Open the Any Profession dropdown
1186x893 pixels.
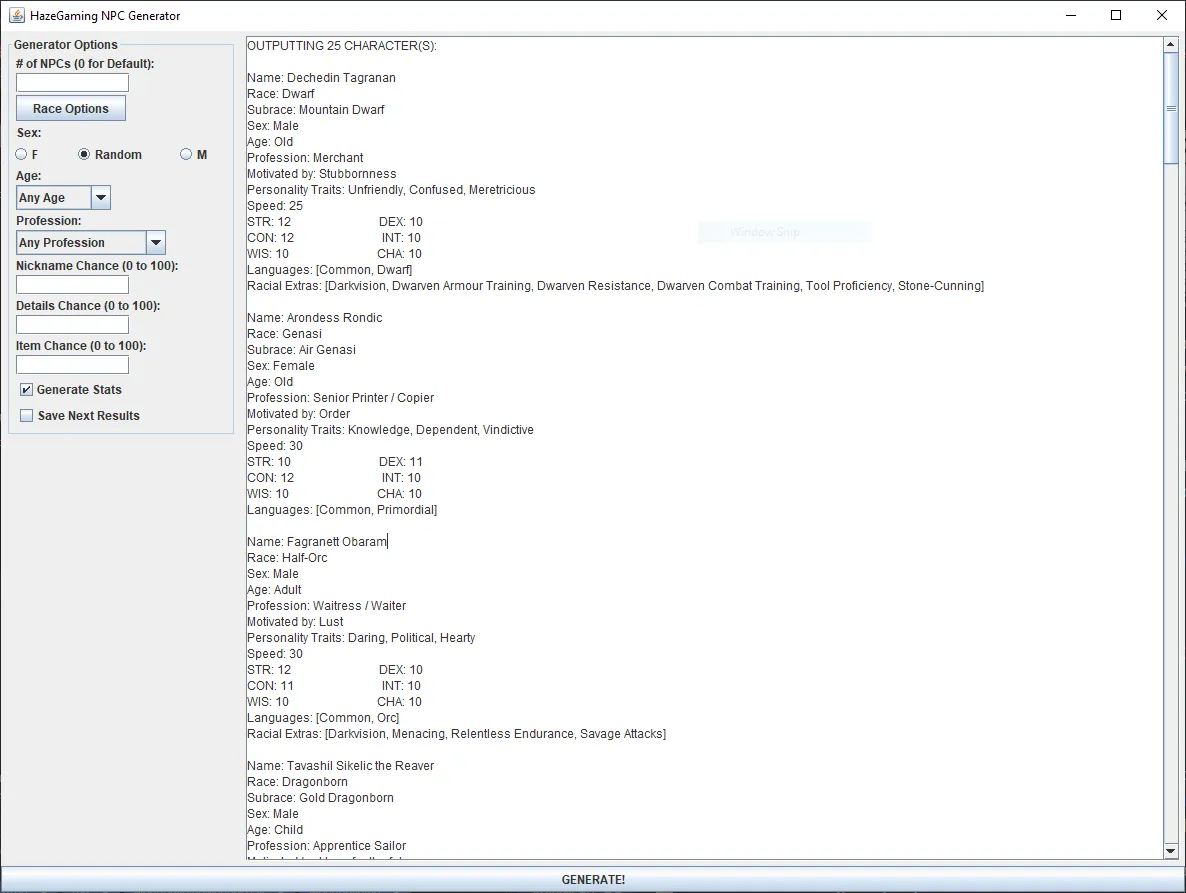91,242
